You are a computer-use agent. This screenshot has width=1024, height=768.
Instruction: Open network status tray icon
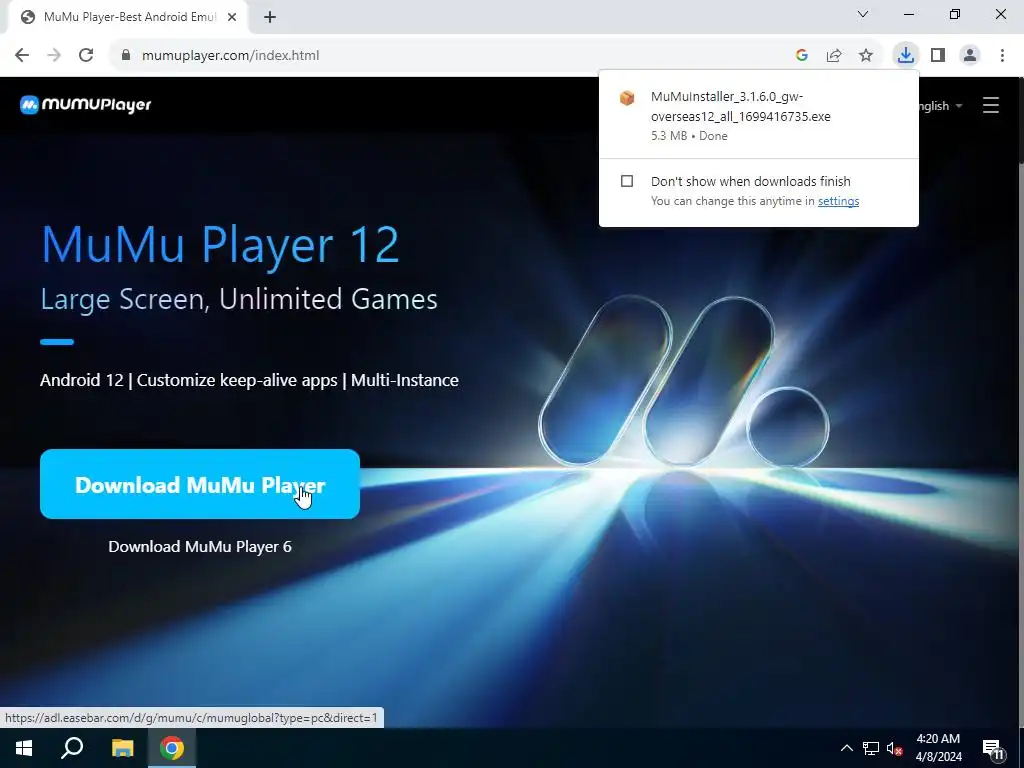pyautogui.click(x=871, y=748)
